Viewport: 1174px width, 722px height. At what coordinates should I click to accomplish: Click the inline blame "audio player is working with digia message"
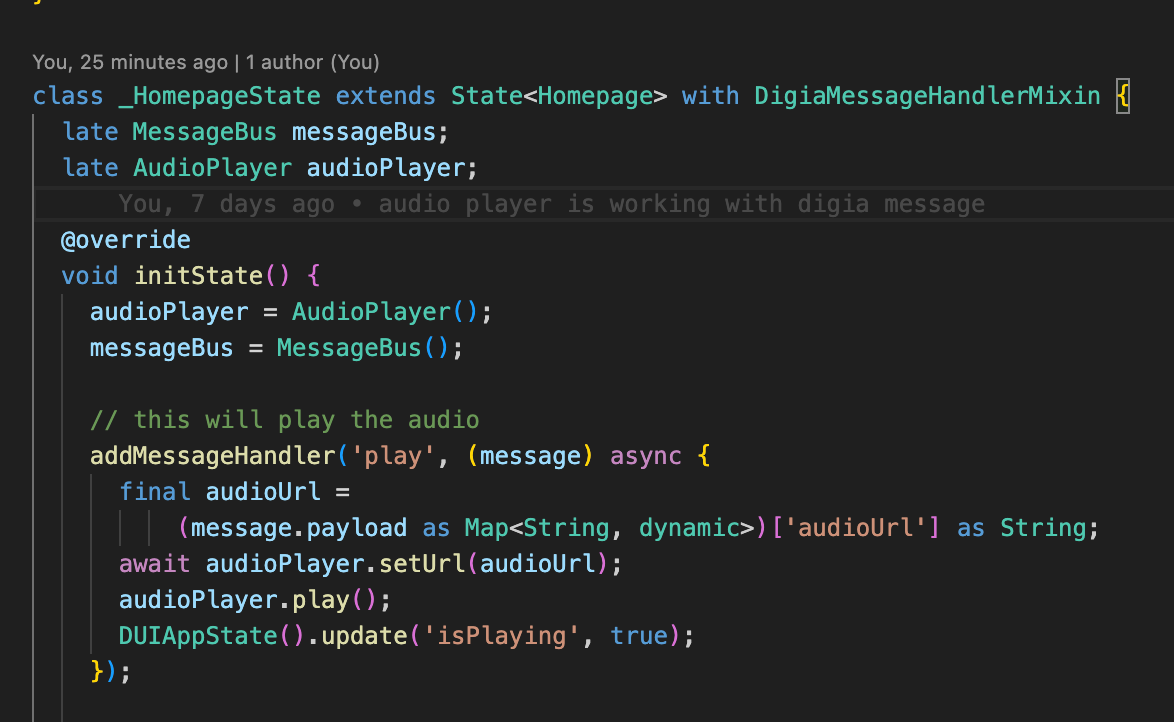tap(681, 204)
